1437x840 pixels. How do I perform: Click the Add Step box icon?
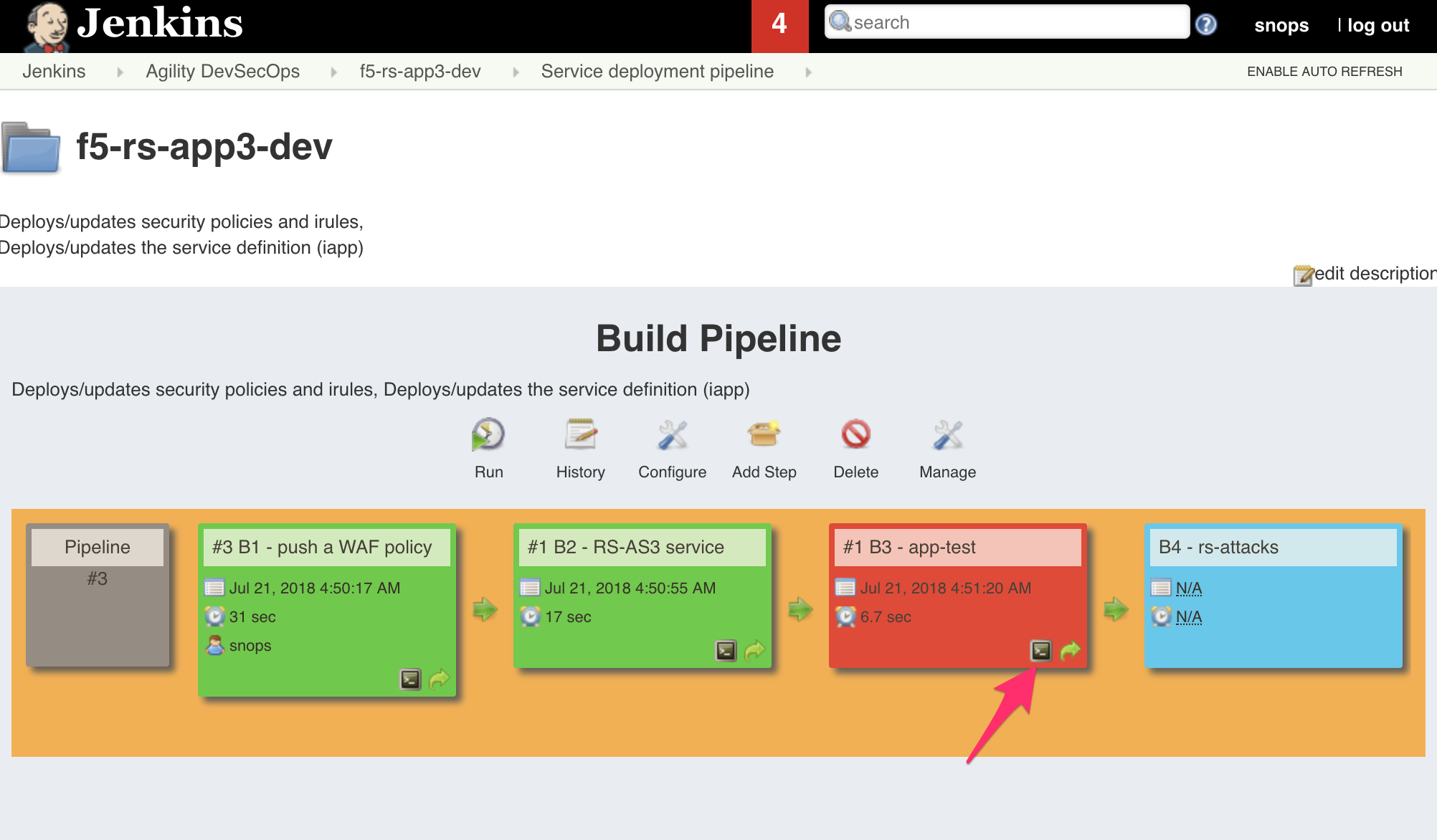click(x=764, y=434)
